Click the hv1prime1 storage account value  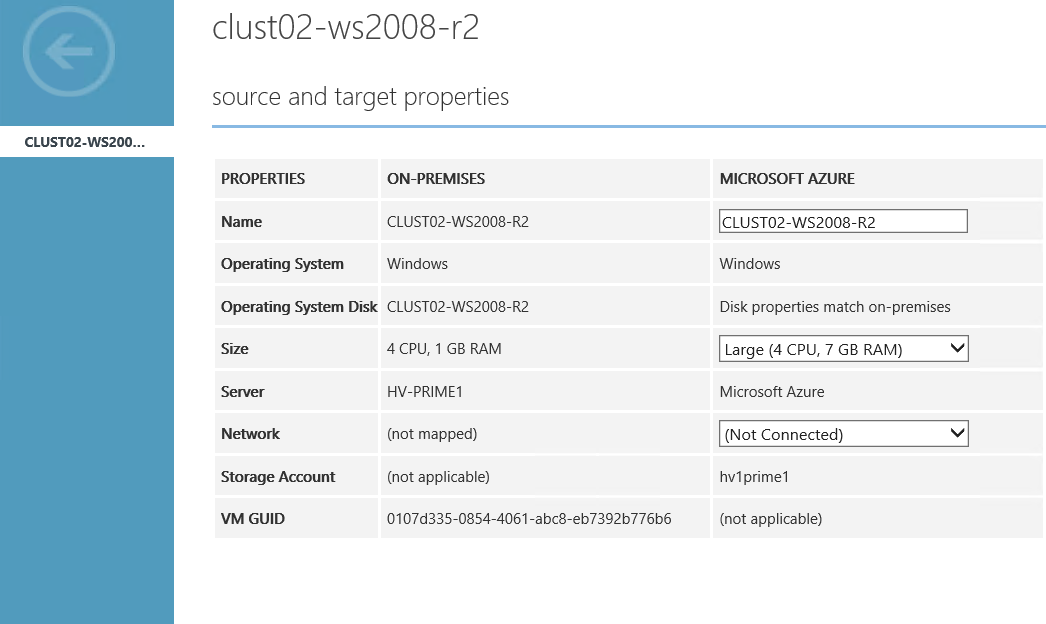click(754, 477)
